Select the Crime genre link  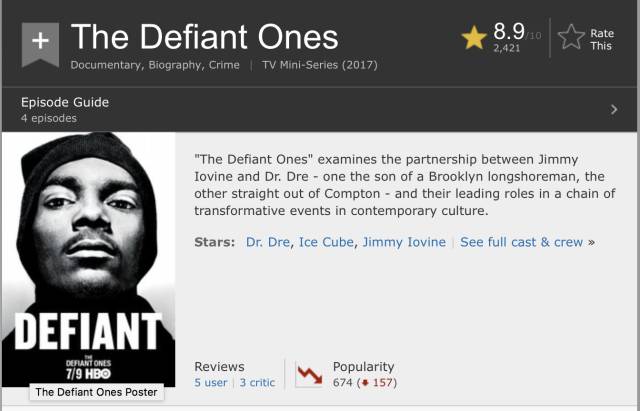[224, 65]
